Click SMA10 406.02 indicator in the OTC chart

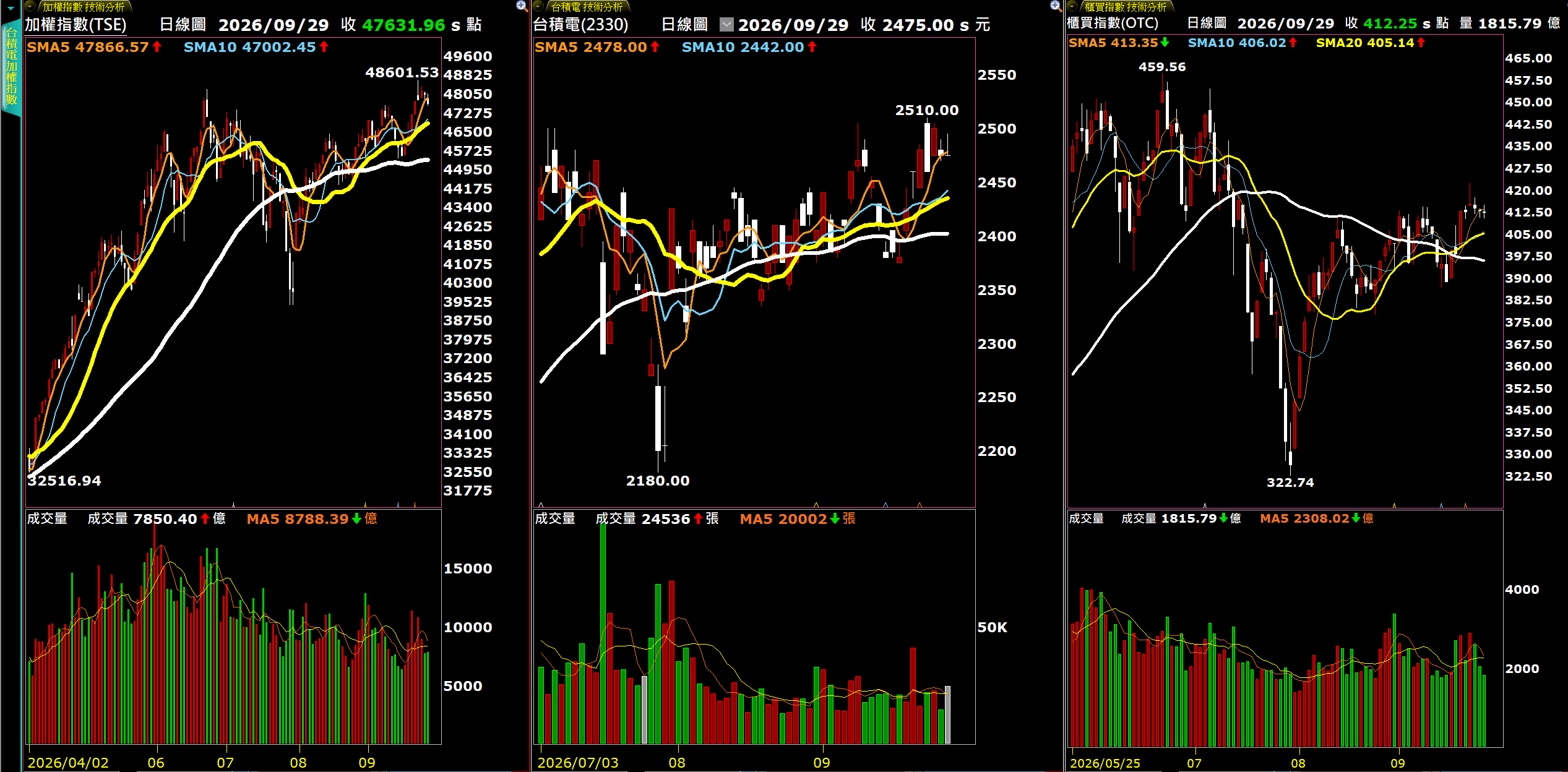(1242, 43)
